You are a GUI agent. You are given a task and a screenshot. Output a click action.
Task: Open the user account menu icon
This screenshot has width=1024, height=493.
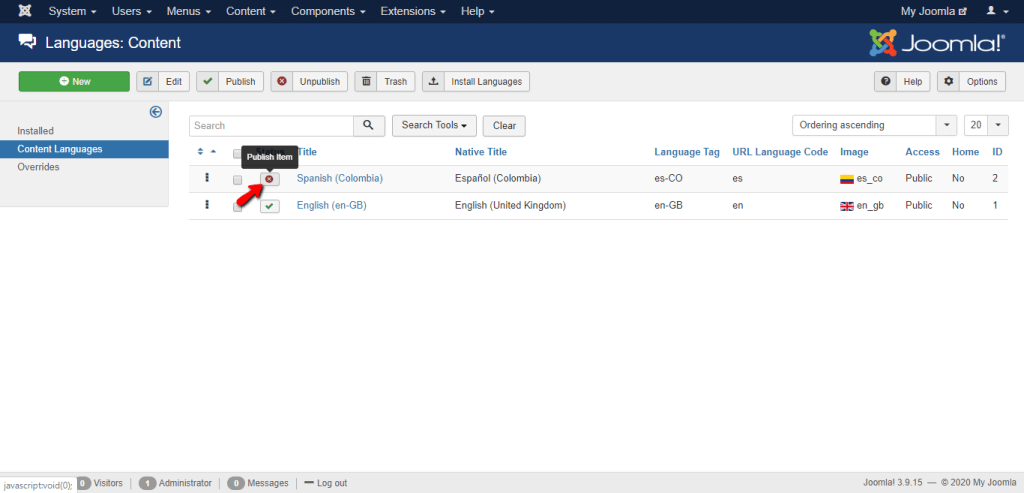click(x=994, y=11)
